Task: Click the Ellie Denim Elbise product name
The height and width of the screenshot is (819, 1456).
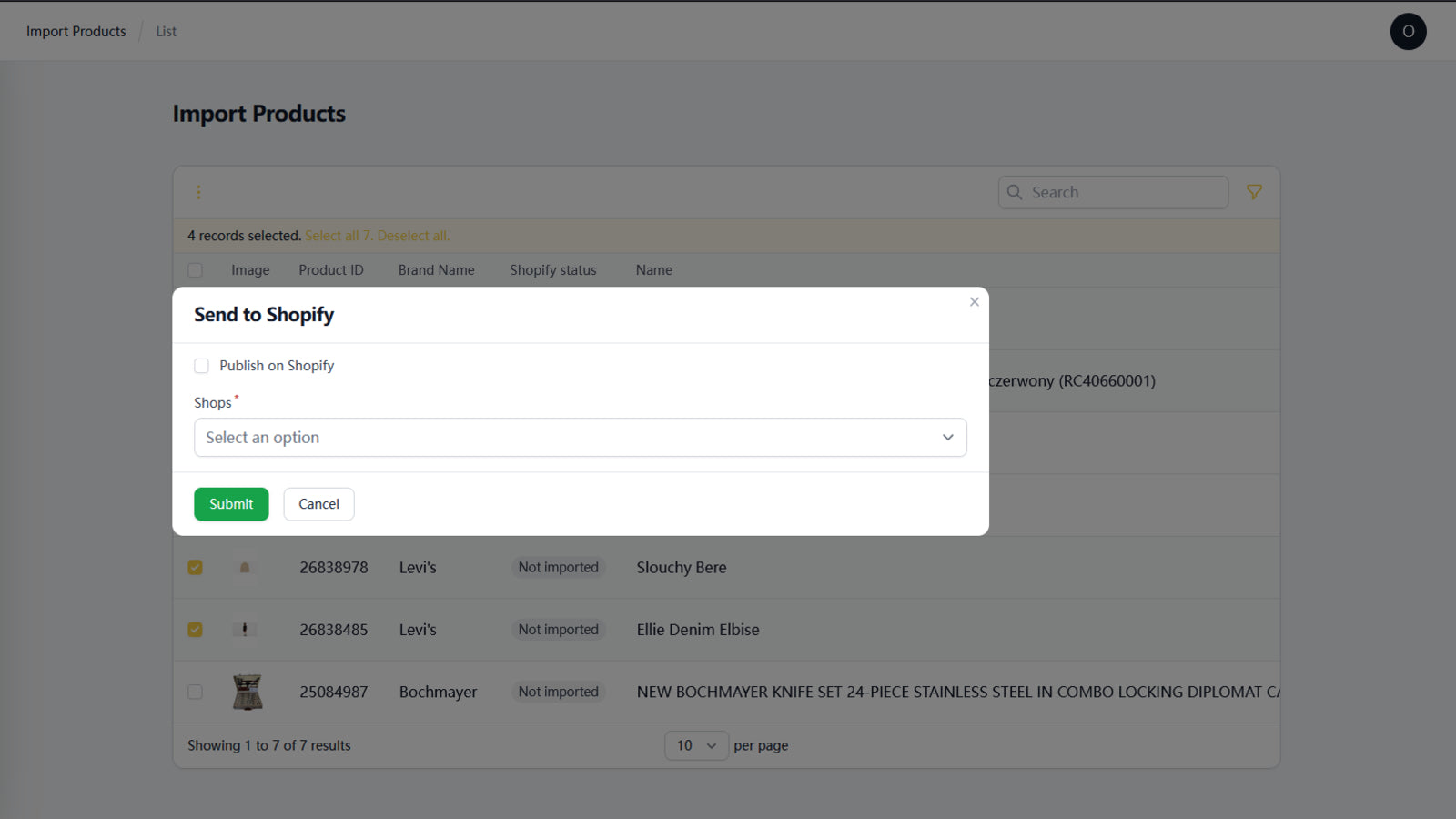Action: (x=698, y=630)
